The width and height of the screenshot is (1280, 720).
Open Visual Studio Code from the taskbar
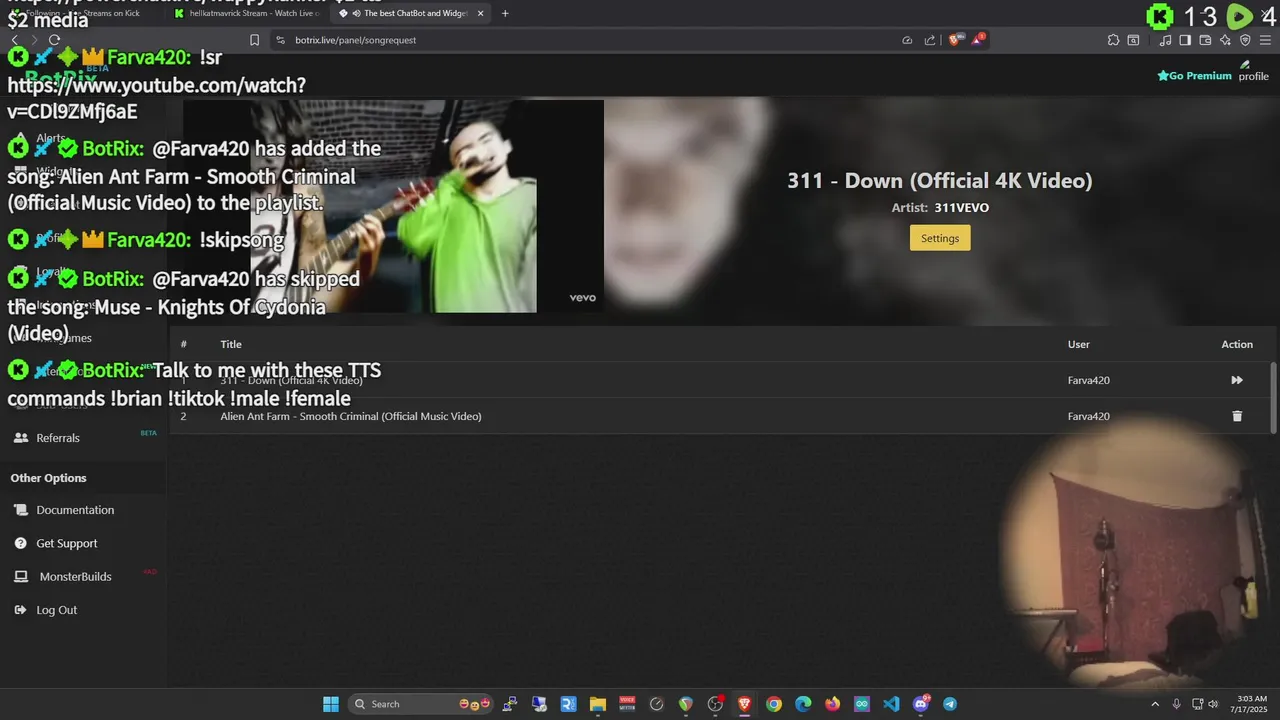tap(891, 704)
